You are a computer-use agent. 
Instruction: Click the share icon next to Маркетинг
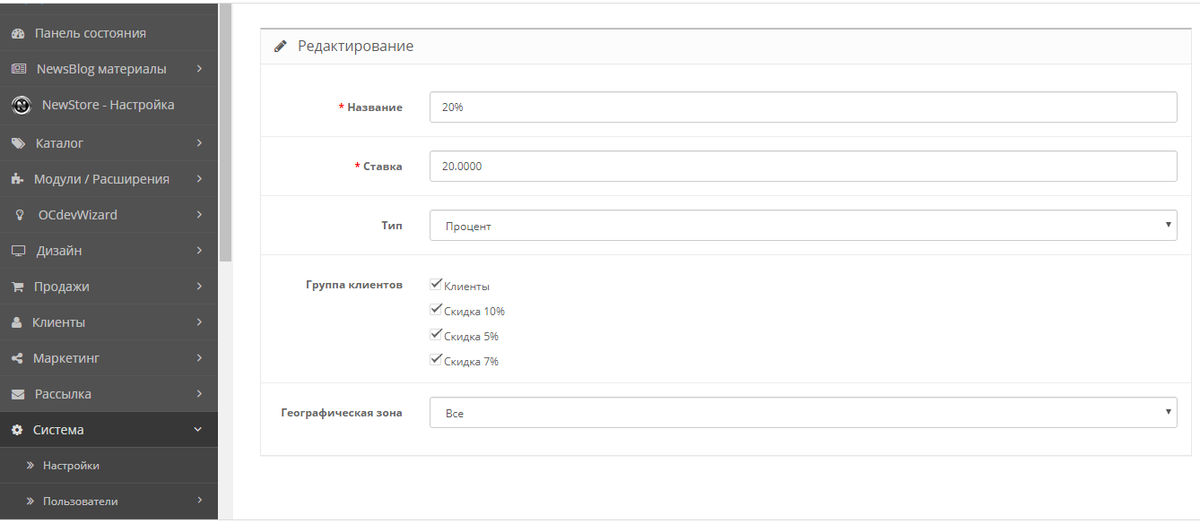point(17,358)
